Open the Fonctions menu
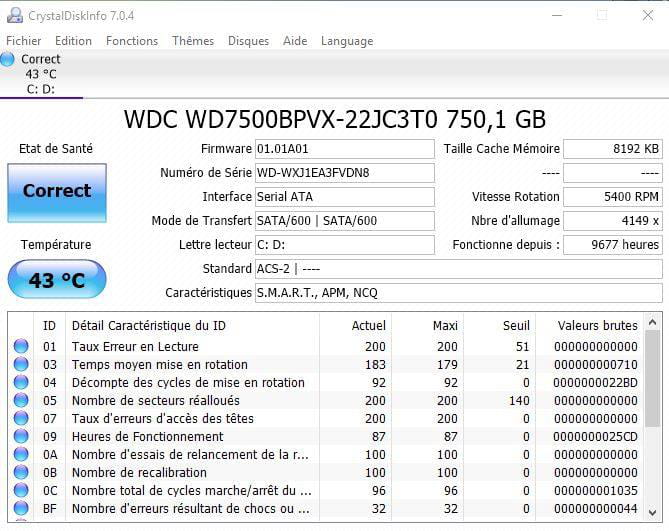 tap(132, 41)
